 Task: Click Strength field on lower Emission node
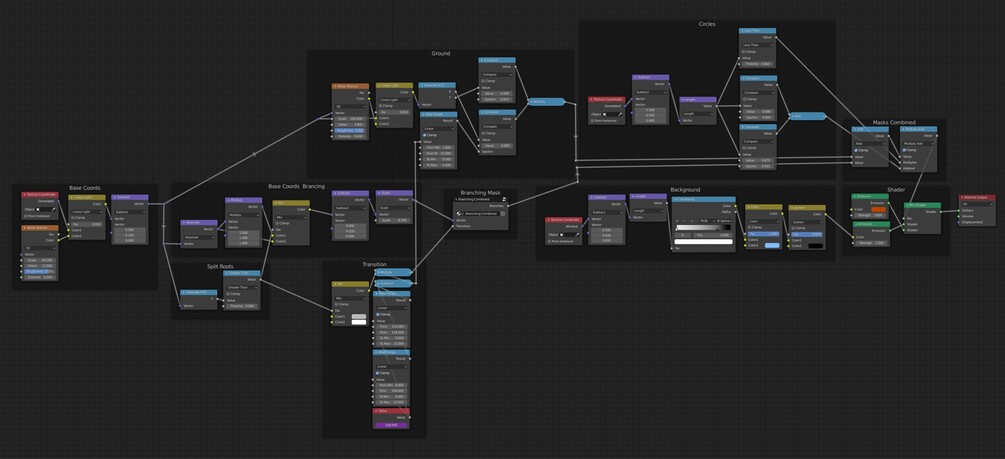pyautogui.click(x=871, y=243)
